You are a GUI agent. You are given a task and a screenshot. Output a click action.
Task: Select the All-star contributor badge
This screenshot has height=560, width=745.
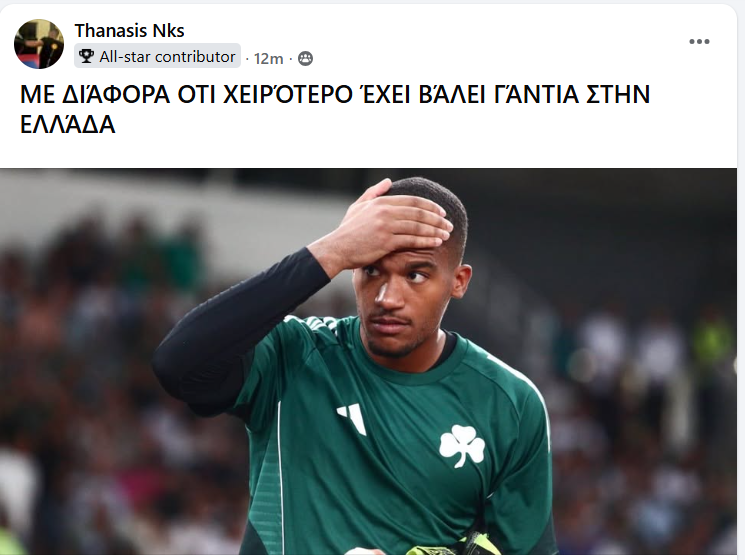coord(157,57)
